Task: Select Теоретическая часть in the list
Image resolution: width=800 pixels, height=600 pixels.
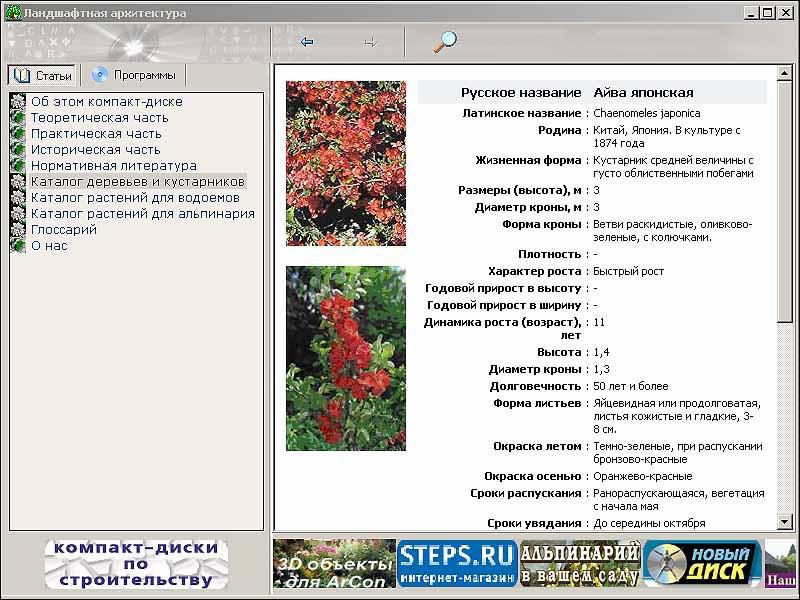Action: (99, 117)
